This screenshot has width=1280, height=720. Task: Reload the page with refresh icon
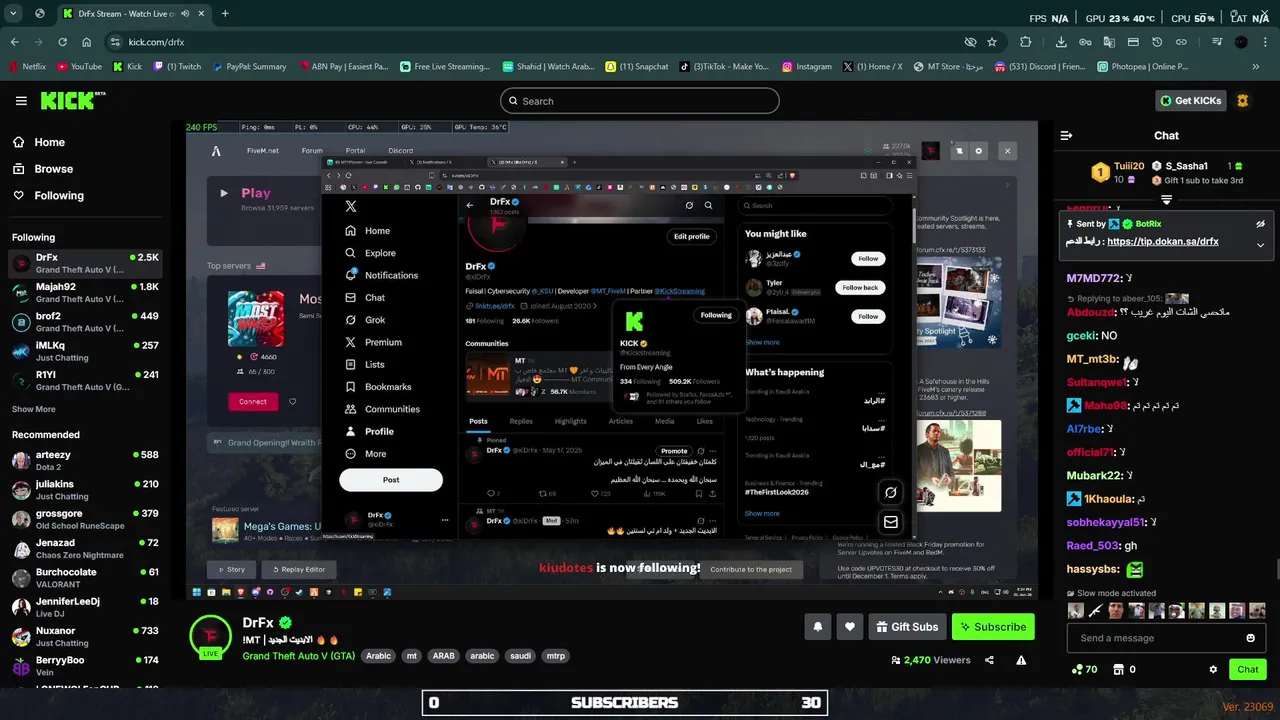click(63, 42)
